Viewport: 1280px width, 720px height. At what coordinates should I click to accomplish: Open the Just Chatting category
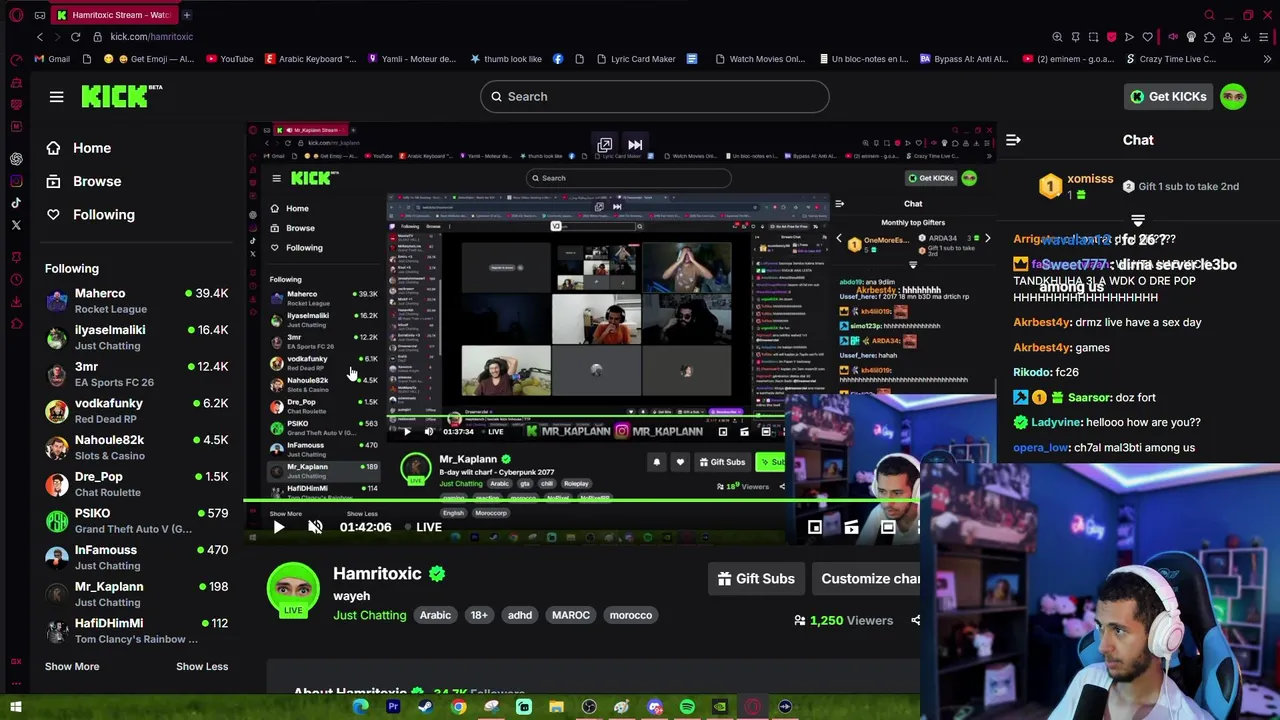[370, 615]
